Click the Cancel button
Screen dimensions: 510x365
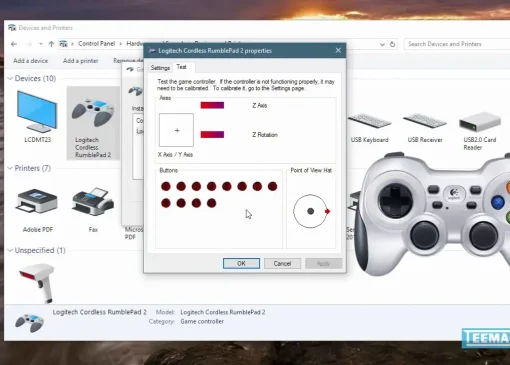[282, 263]
